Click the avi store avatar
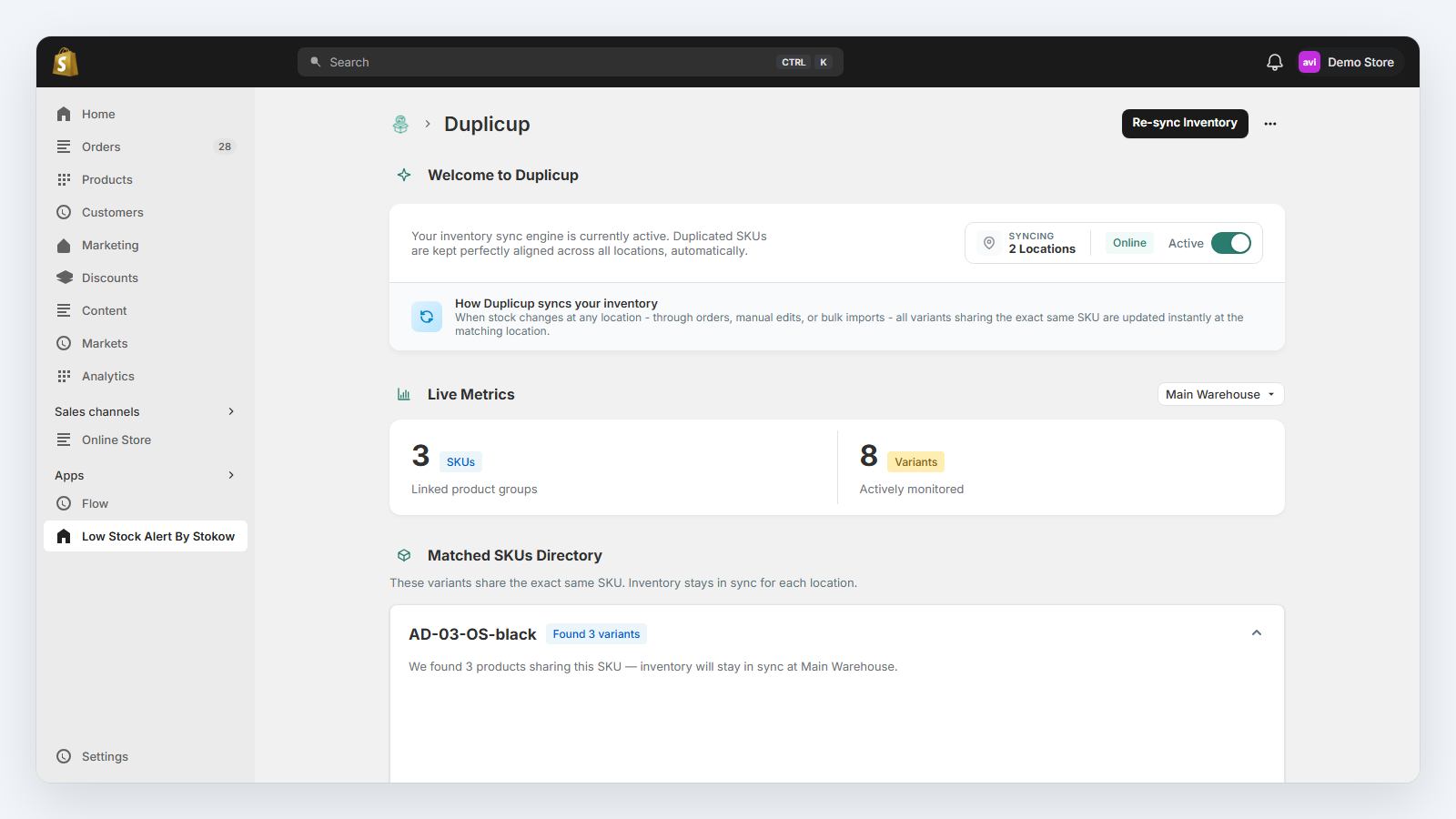 coord(1309,62)
